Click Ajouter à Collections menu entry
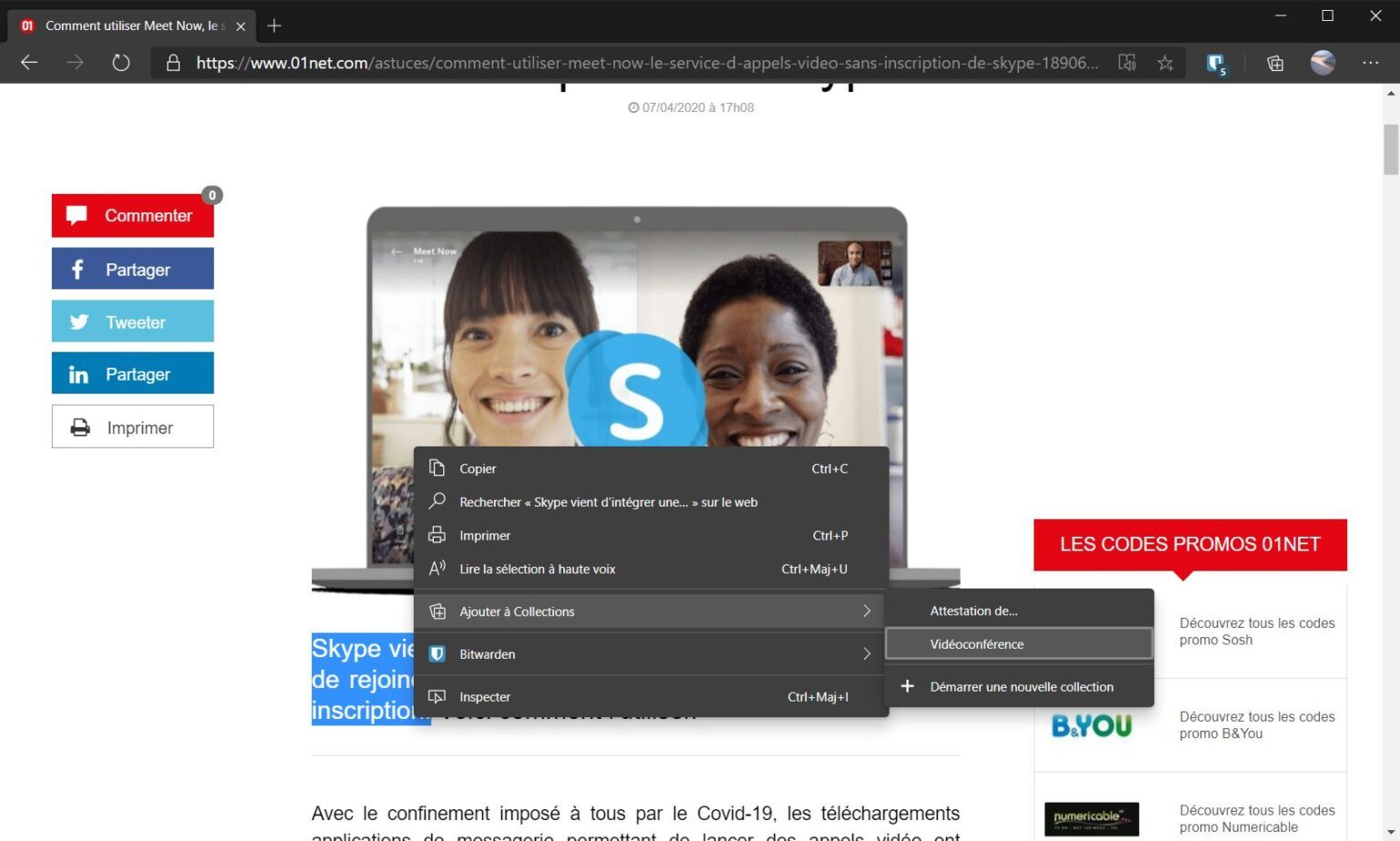This screenshot has height=841, width=1400. pyautogui.click(x=651, y=611)
